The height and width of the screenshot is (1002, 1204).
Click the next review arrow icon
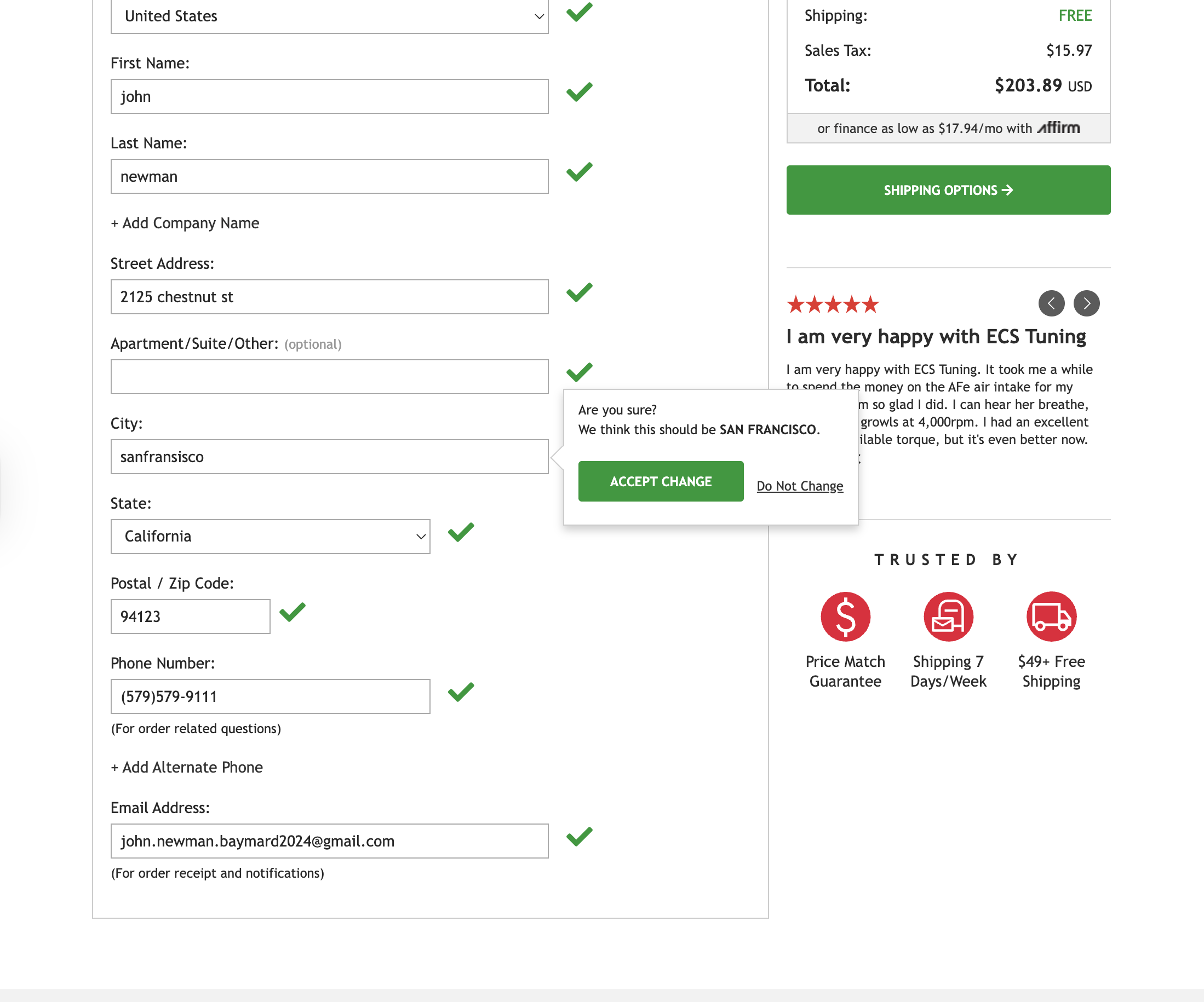[1086, 303]
